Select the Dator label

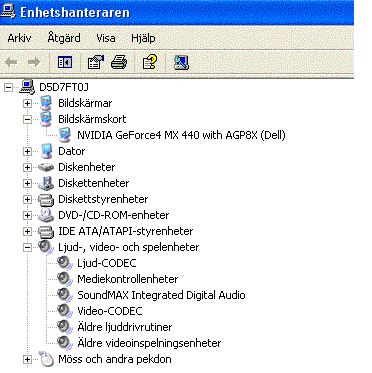click(72, 151)
